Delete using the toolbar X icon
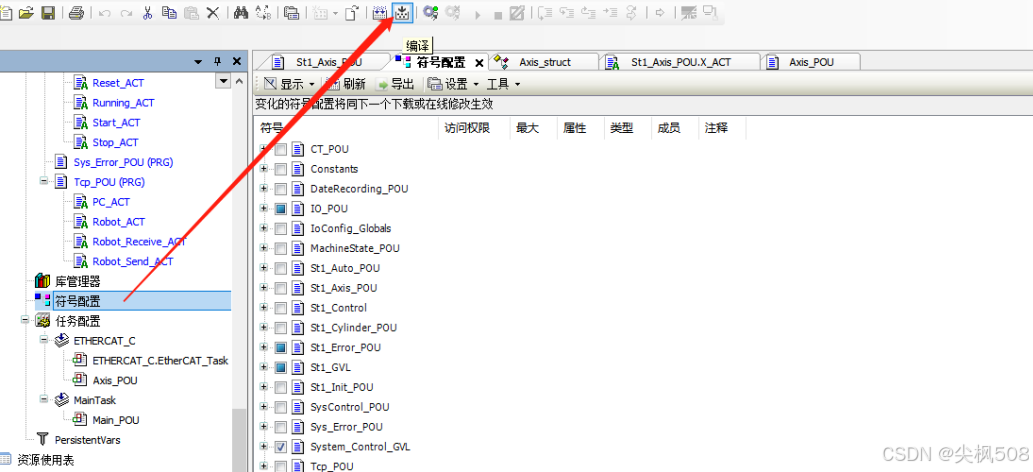The height and width of the screenshot is (472, 1033). click(x=213, y=13)
